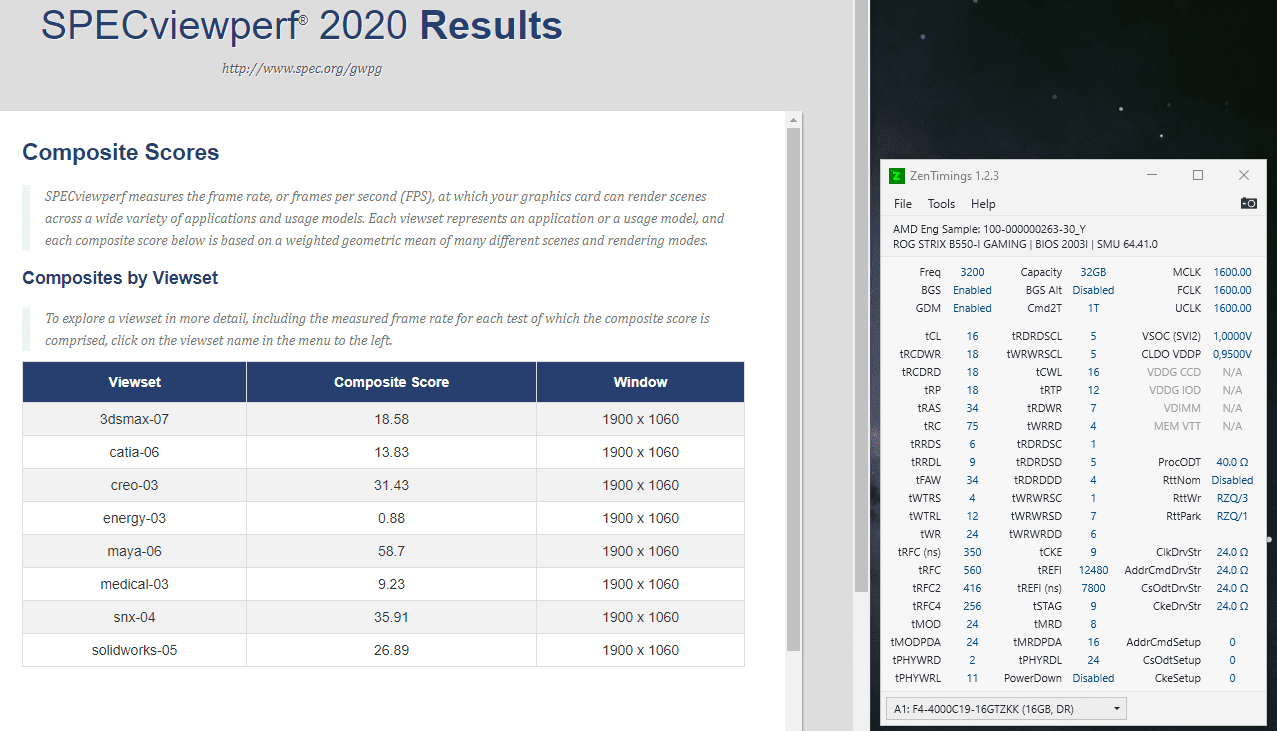Select the 3dsmax-07 viewset cell
This screenshot has height=731, width=1277.
[x=135, y=419]
